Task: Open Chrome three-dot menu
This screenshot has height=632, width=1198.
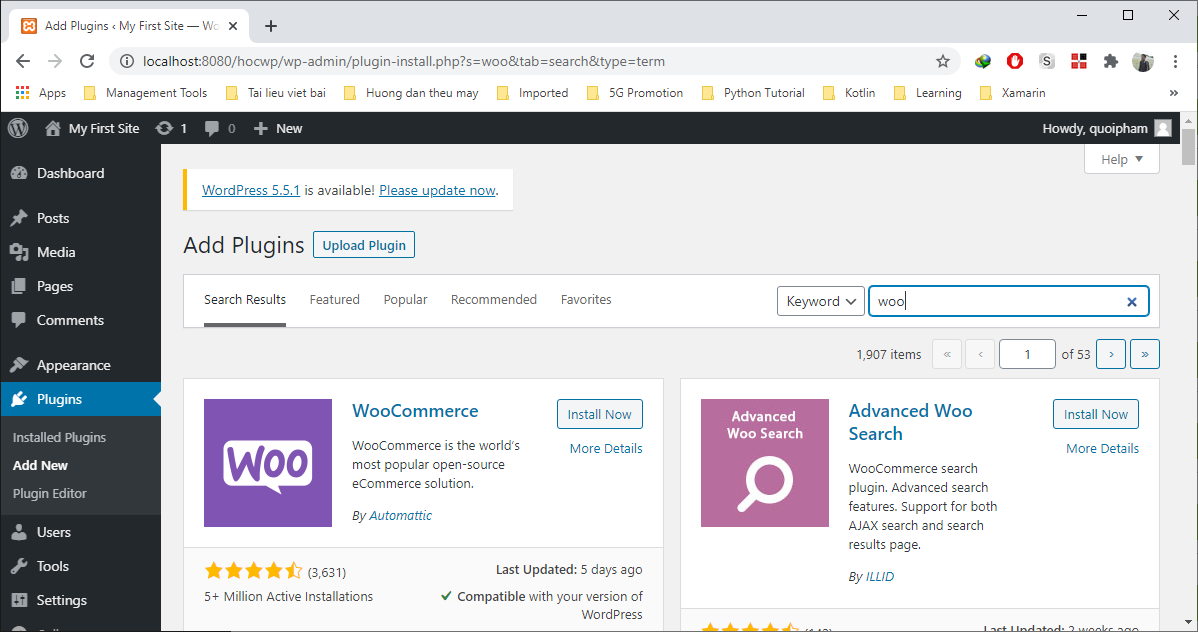Action: click(1175, 61)
